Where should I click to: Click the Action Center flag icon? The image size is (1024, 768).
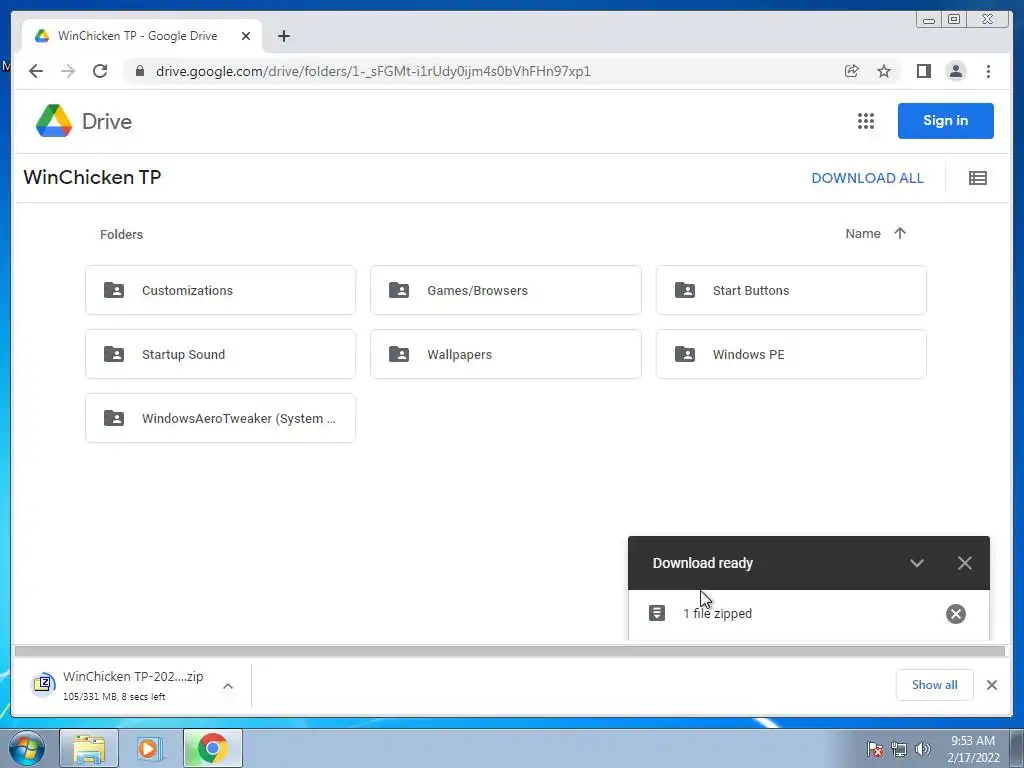(874, 749)
